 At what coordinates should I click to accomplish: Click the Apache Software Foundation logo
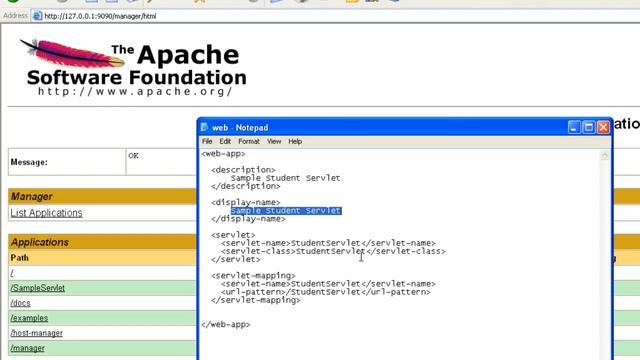[x=134, y=67]
